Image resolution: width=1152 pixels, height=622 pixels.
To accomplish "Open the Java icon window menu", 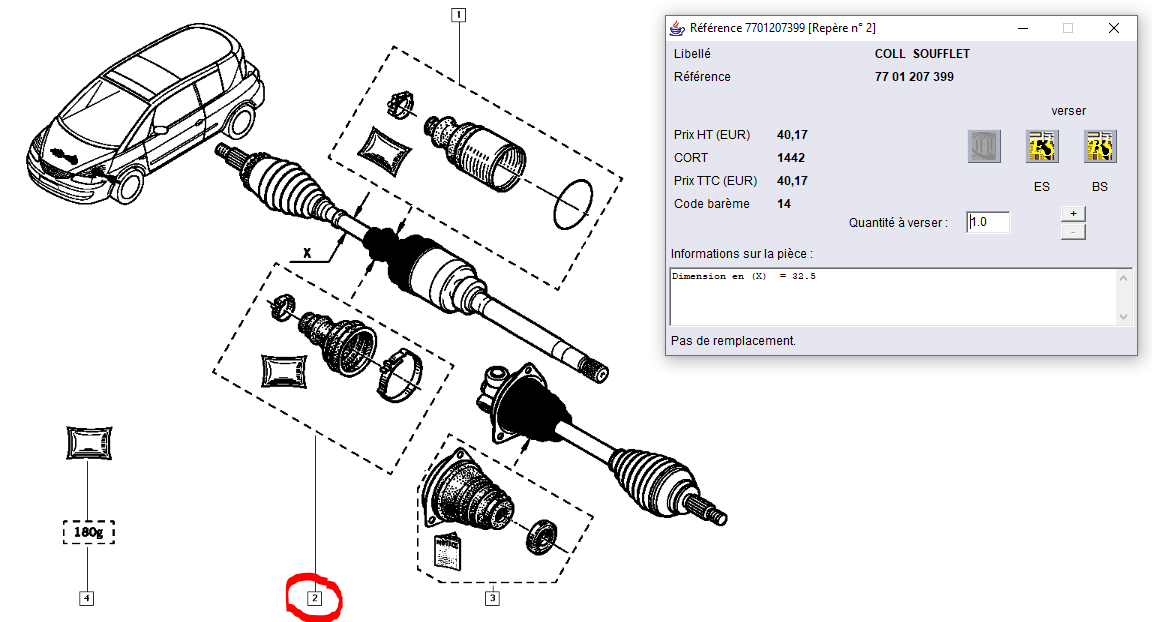I will (678, 28).
